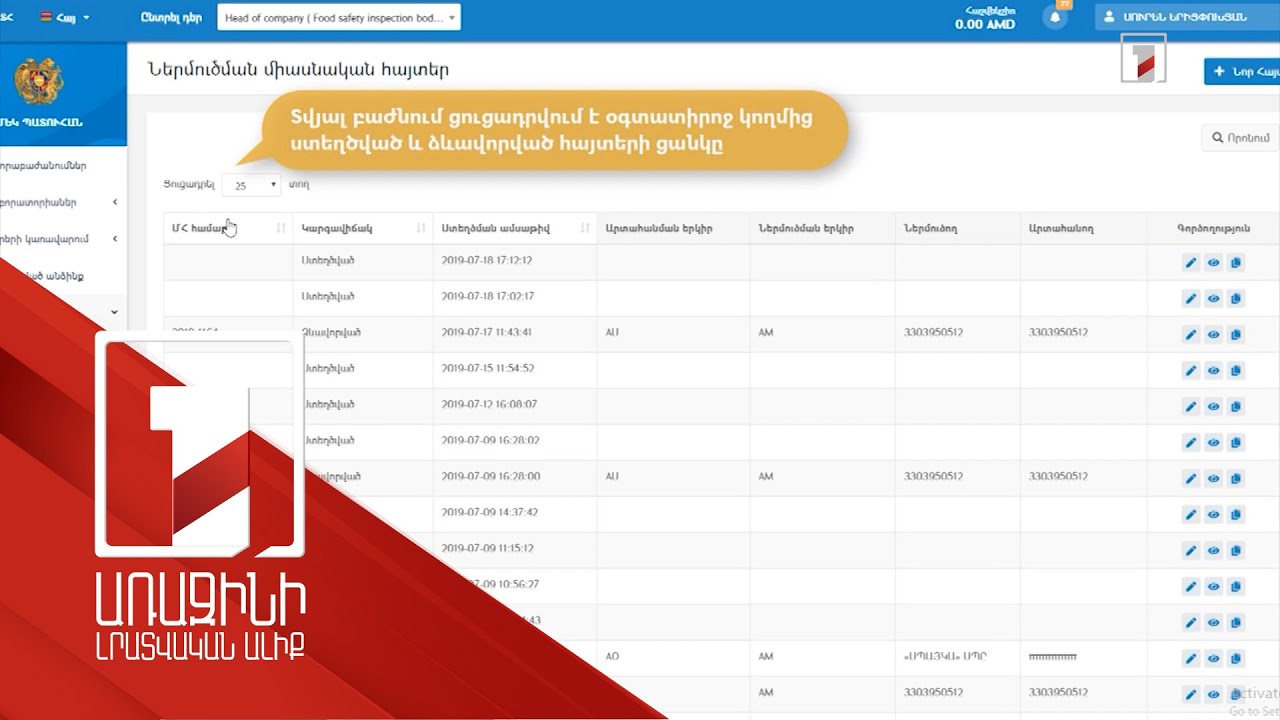View the request created 2019-07-09 16:28:02
This screenshot has height=720, width=1280.
[x=1213, y=443]
